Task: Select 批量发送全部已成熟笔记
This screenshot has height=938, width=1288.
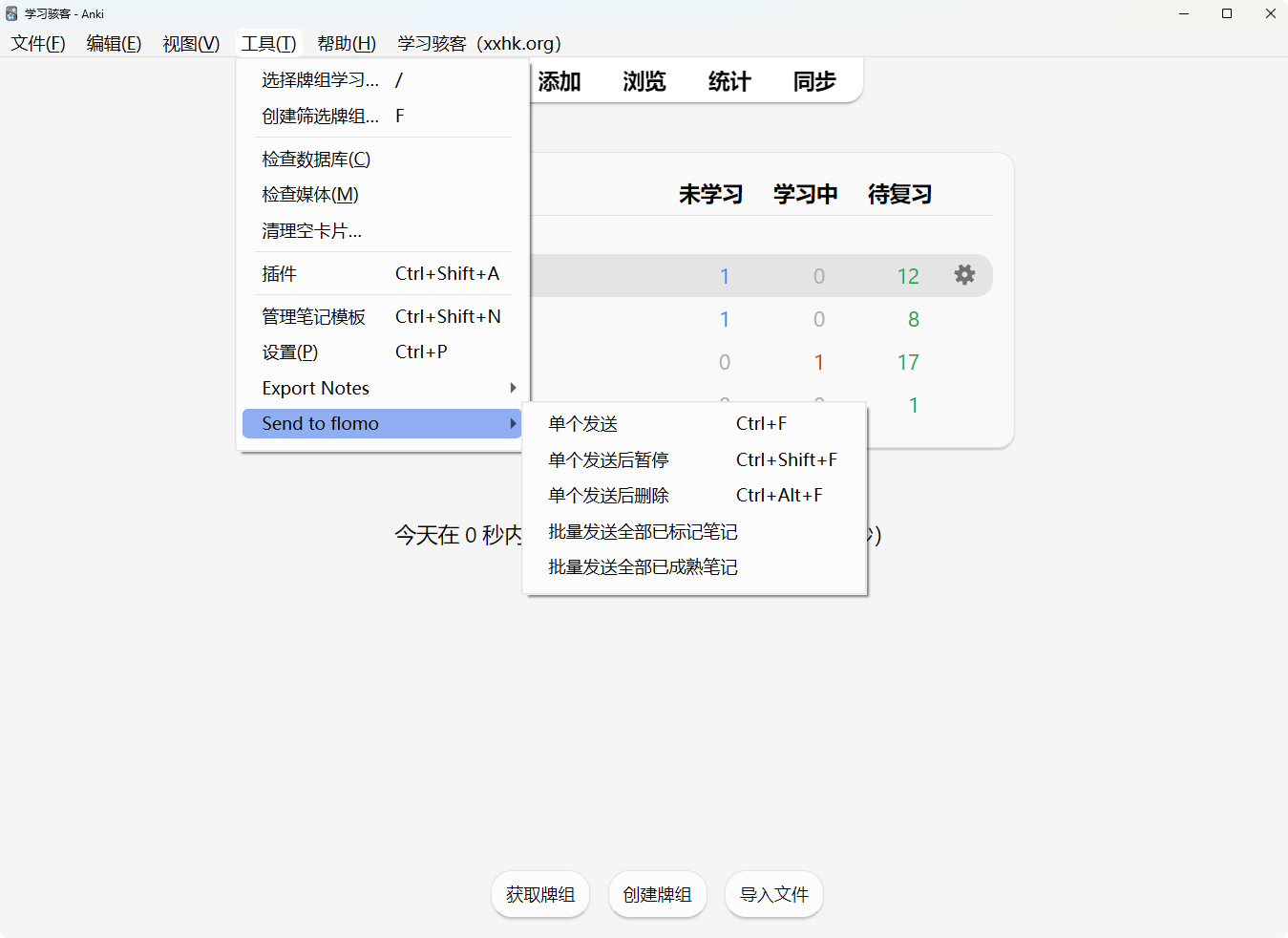Action: 643,567
